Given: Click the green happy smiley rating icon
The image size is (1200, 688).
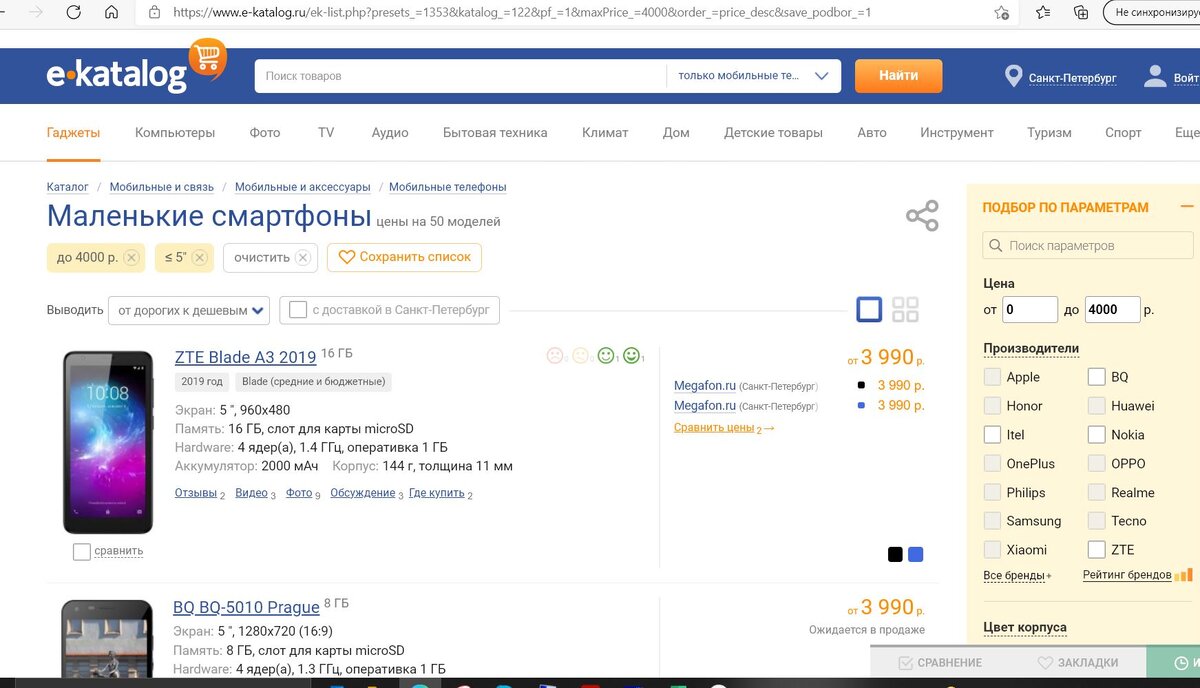Looking at the screenshot, I should (631, 355).
